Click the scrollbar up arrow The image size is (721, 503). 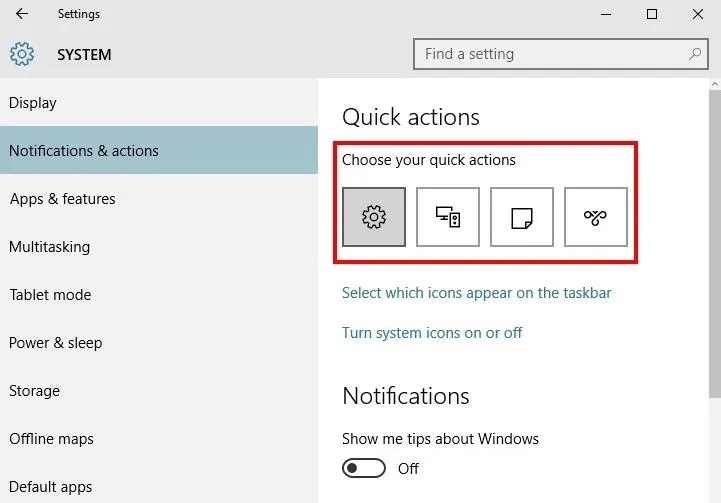715,84
